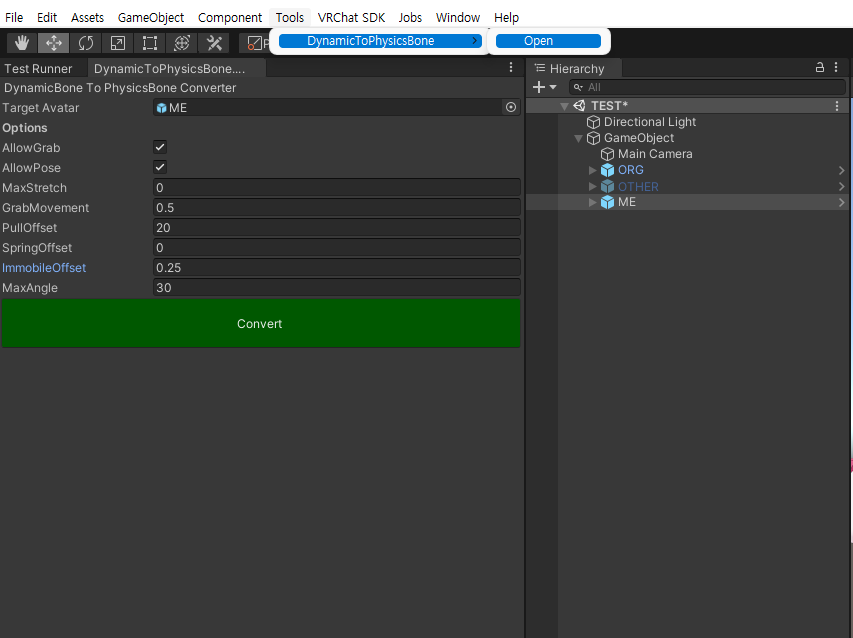Image resolution: width=853 pixels, height=638 pixels.
Task: Open the Component menu
Action: pos(230,17)
